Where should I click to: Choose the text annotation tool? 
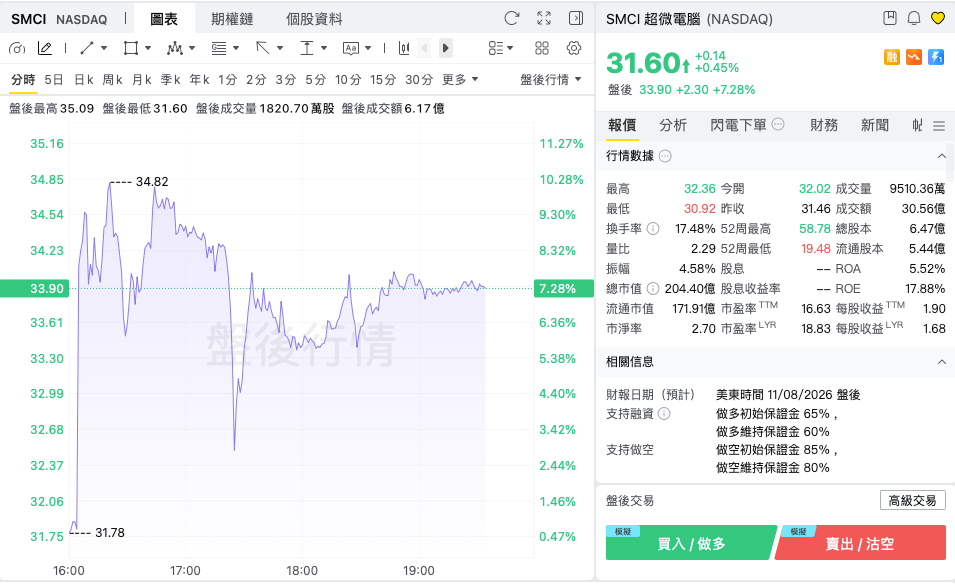[351, 48]
